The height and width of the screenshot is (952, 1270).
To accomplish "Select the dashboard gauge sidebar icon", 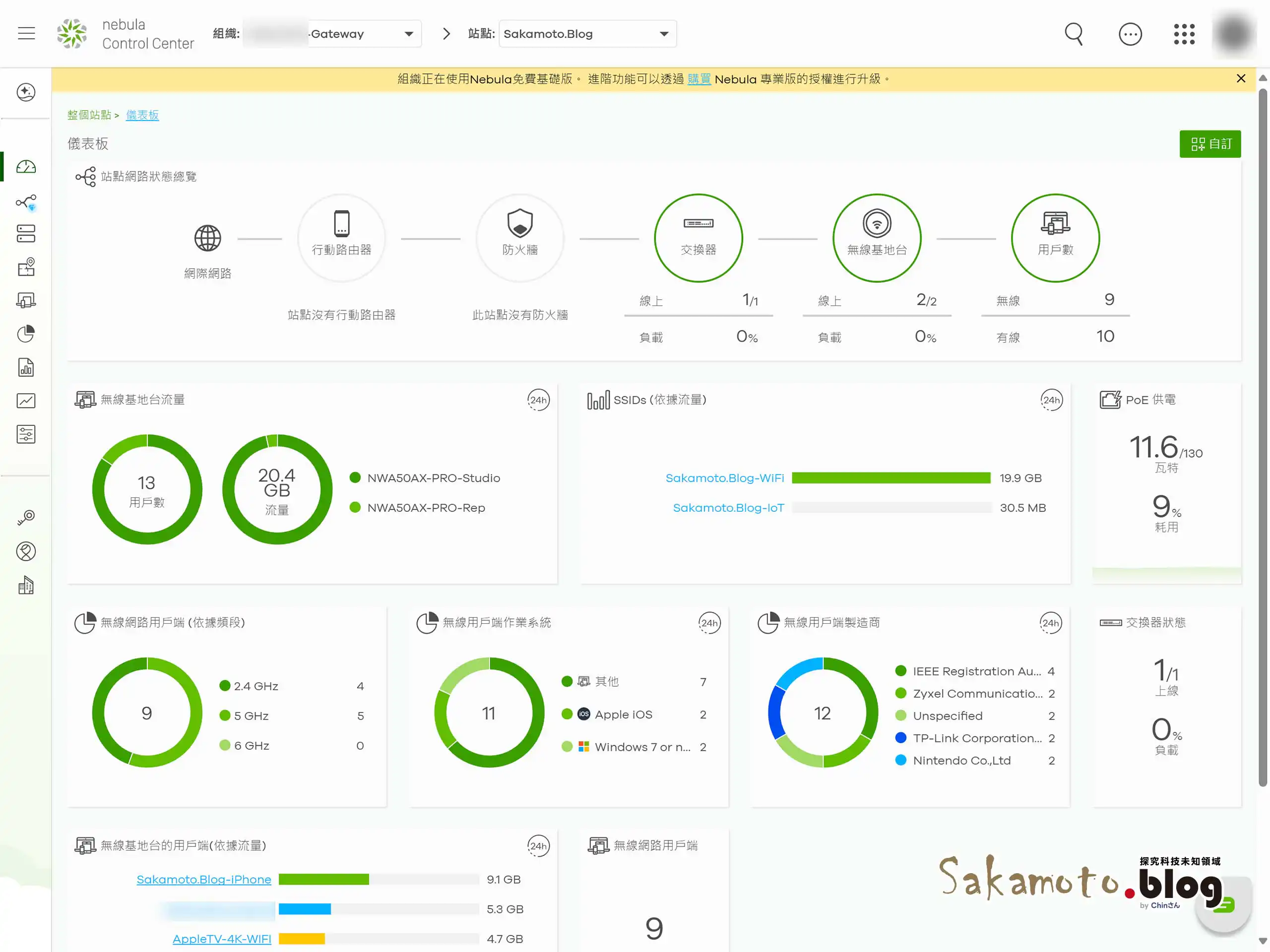I will click(x=26, y=167).
